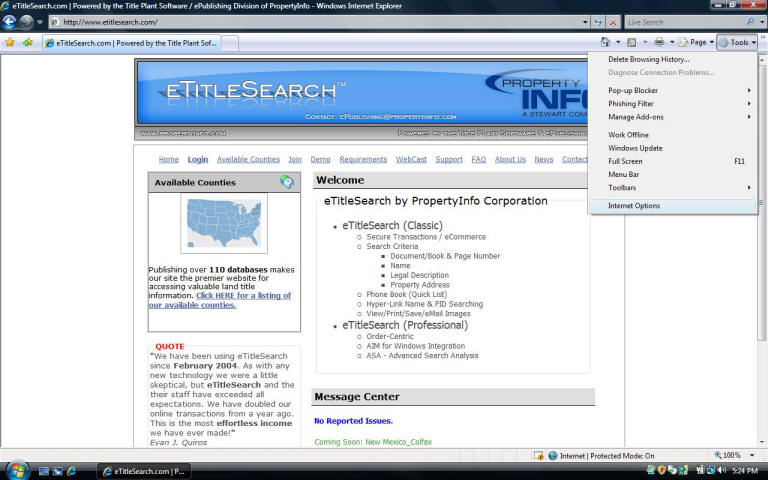
Task: Choose Internet Options in Tools menu
Action: point(672,206)
